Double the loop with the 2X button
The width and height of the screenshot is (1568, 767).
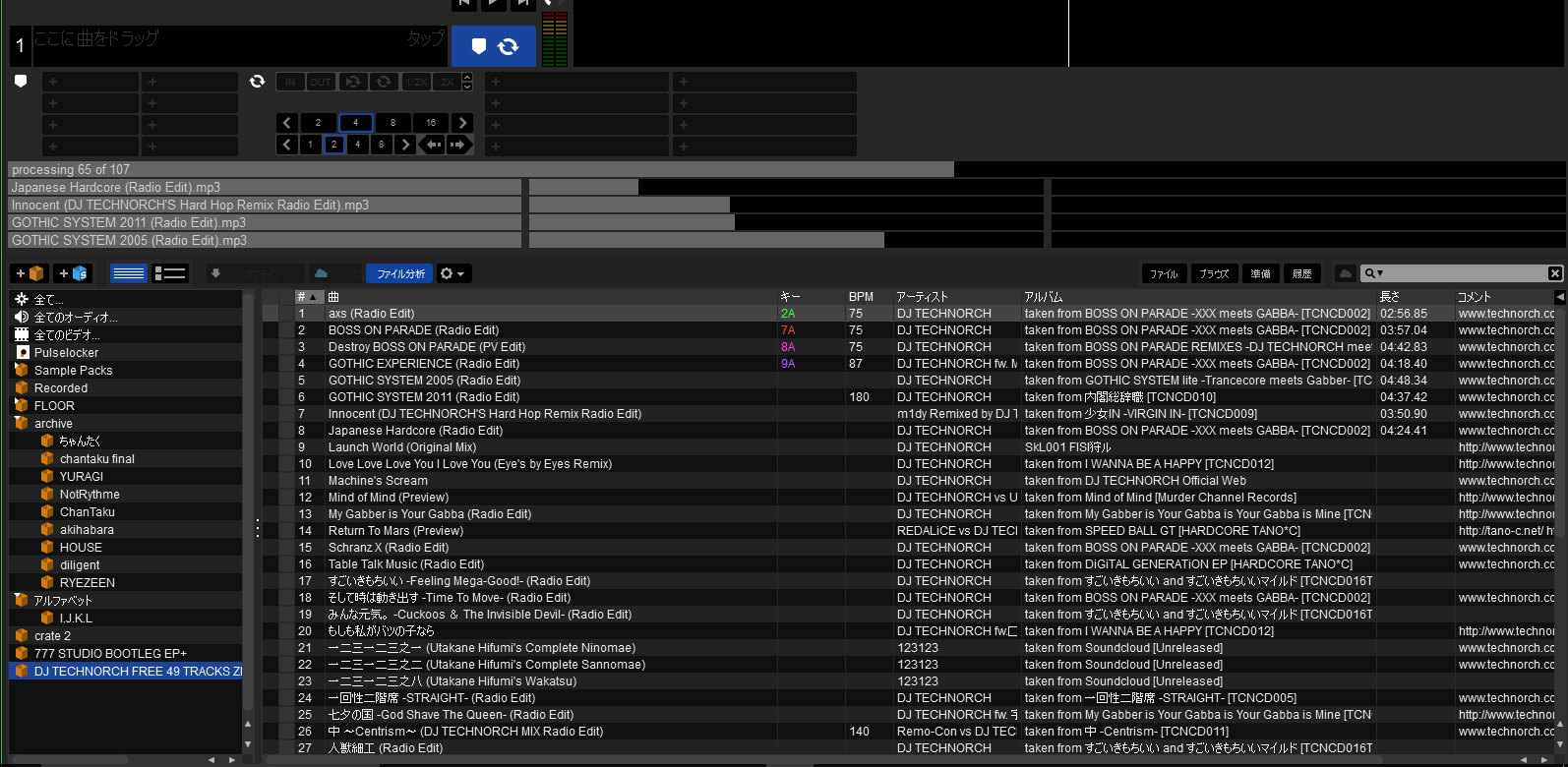click(x=447, y=82)
